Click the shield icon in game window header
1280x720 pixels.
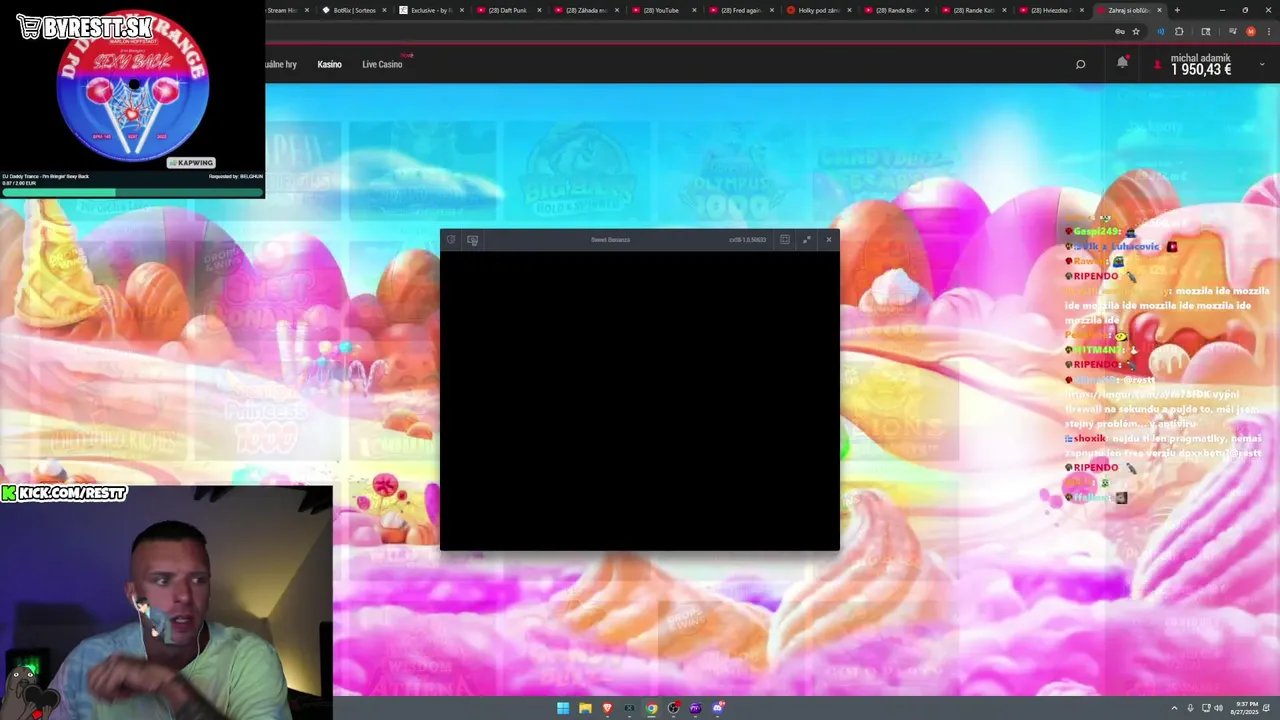tap(451, 240)
